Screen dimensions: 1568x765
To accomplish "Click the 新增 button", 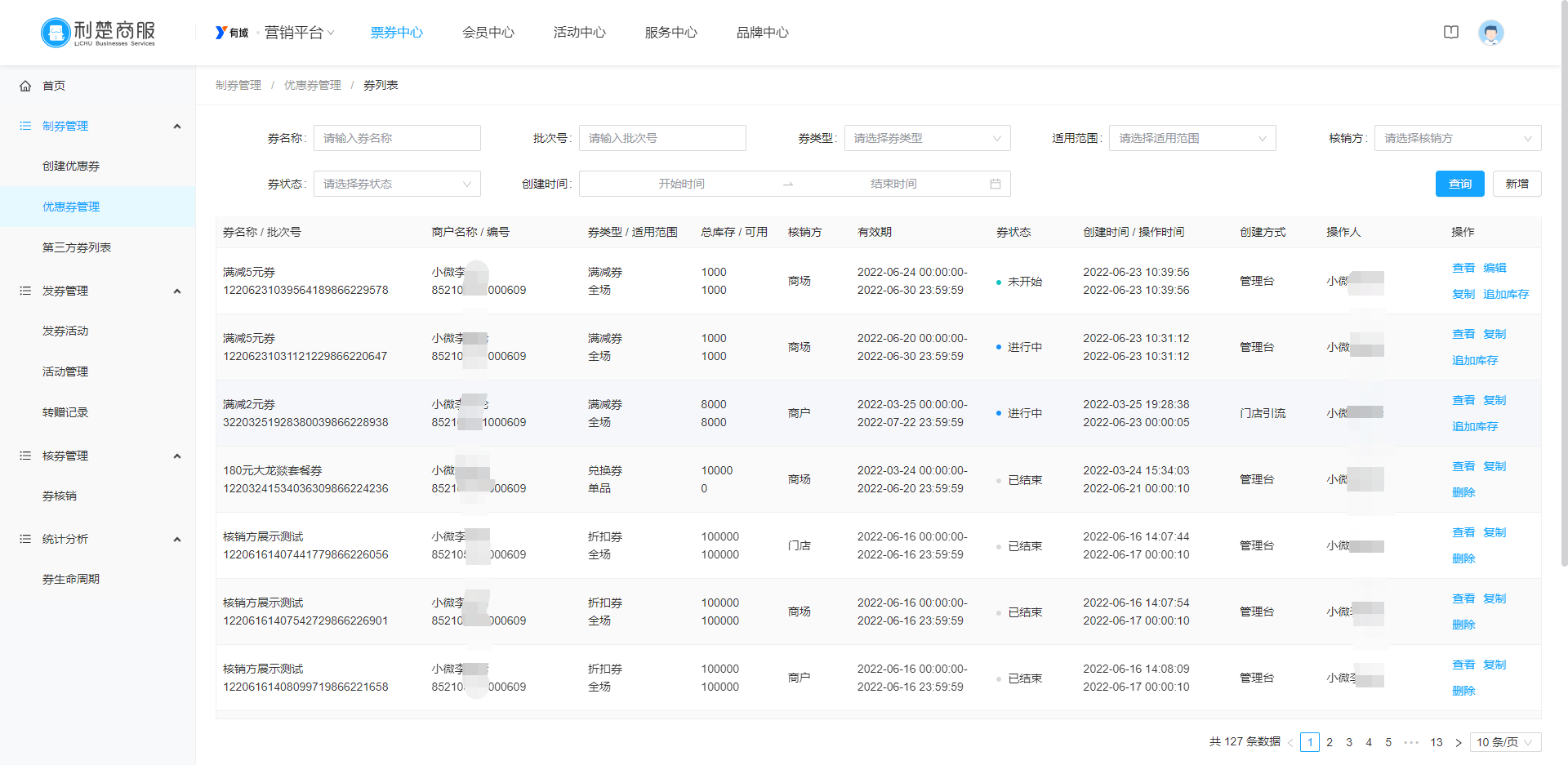I will pyautogui.click(x=1517, y=184).
